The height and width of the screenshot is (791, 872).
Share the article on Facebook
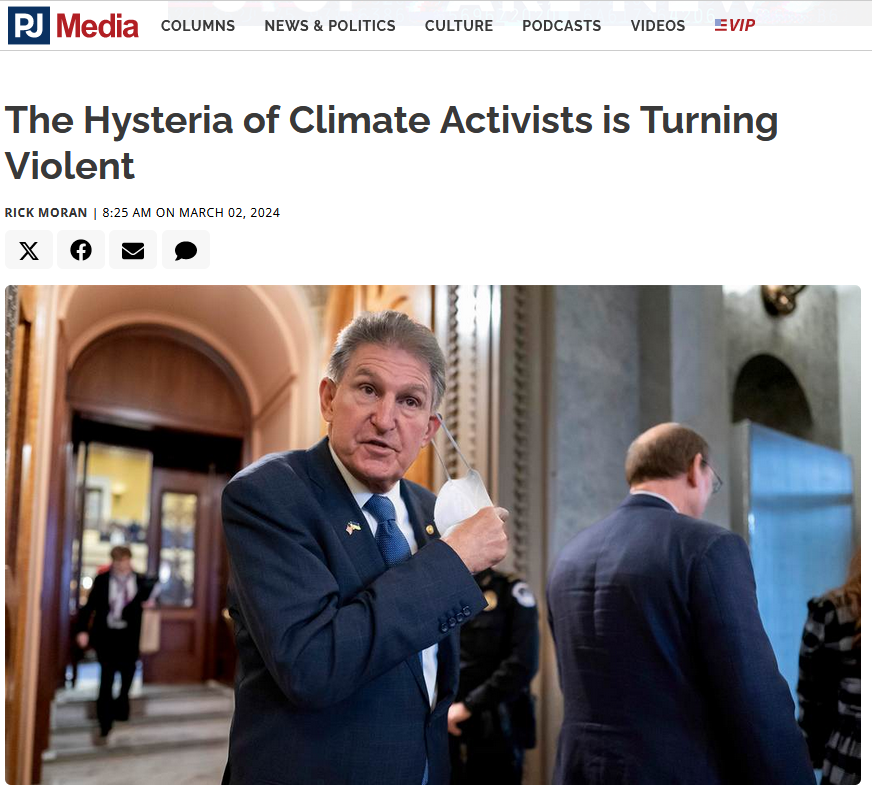(81, 250)
